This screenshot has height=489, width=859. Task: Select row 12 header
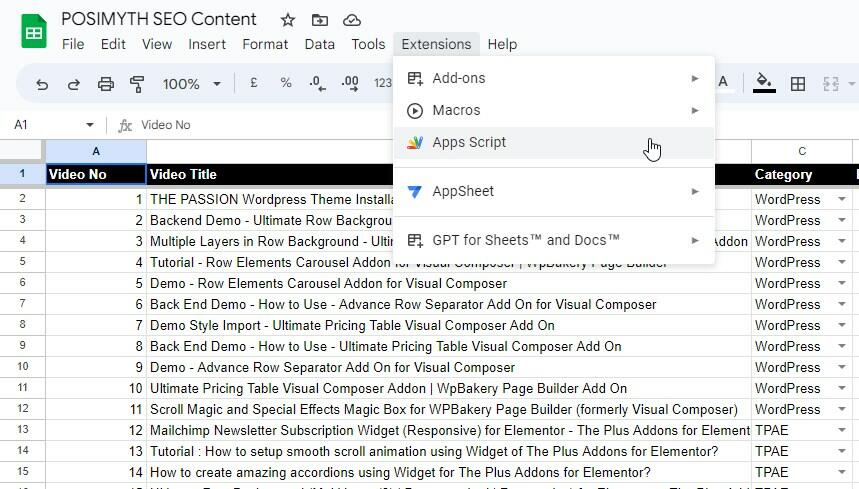coord(22,409)
